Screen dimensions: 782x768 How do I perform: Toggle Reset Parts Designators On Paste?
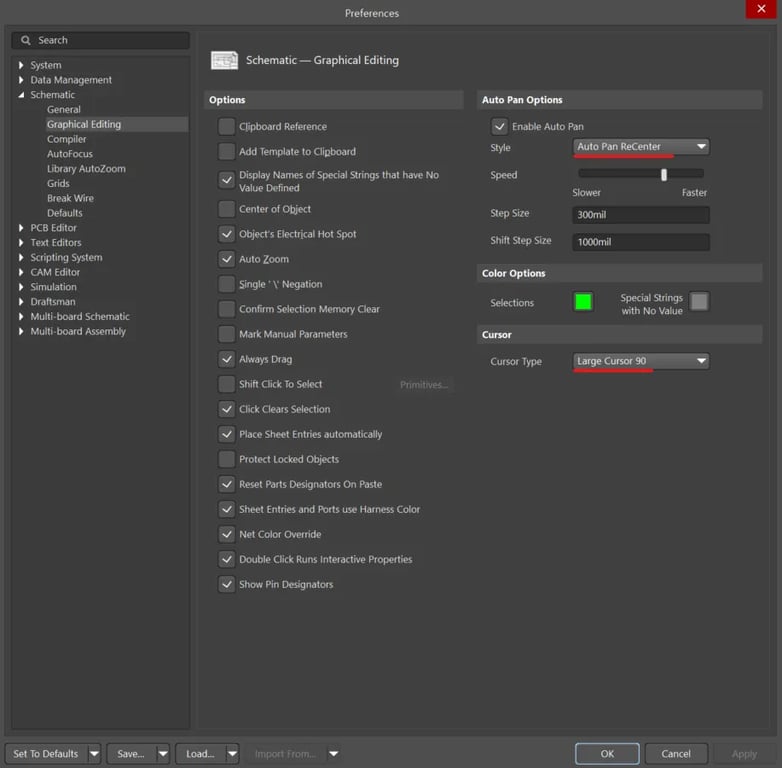coord(226,484)
